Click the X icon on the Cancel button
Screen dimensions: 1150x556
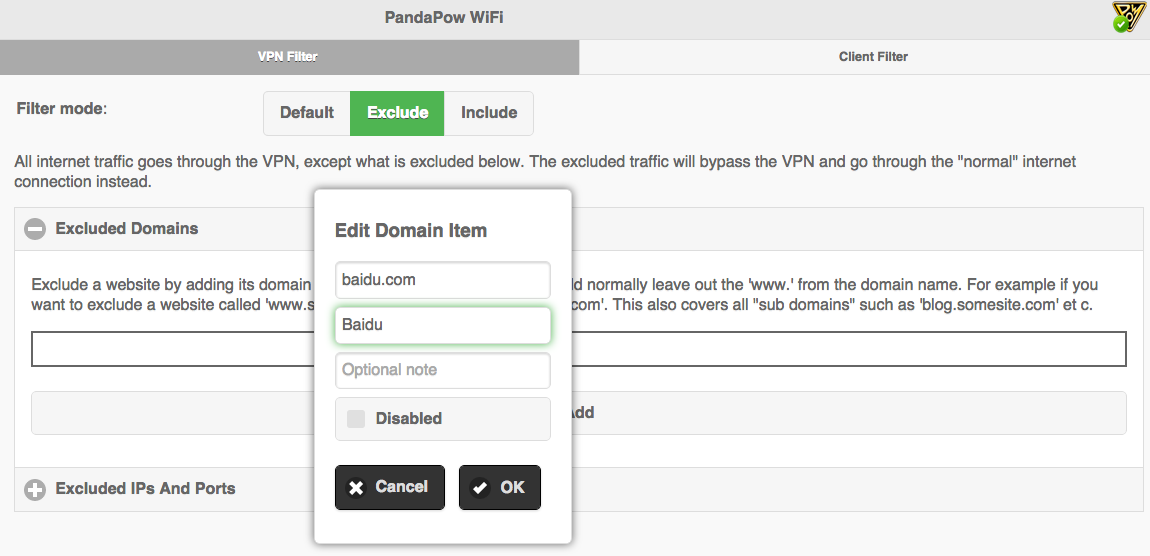point(356,488)
